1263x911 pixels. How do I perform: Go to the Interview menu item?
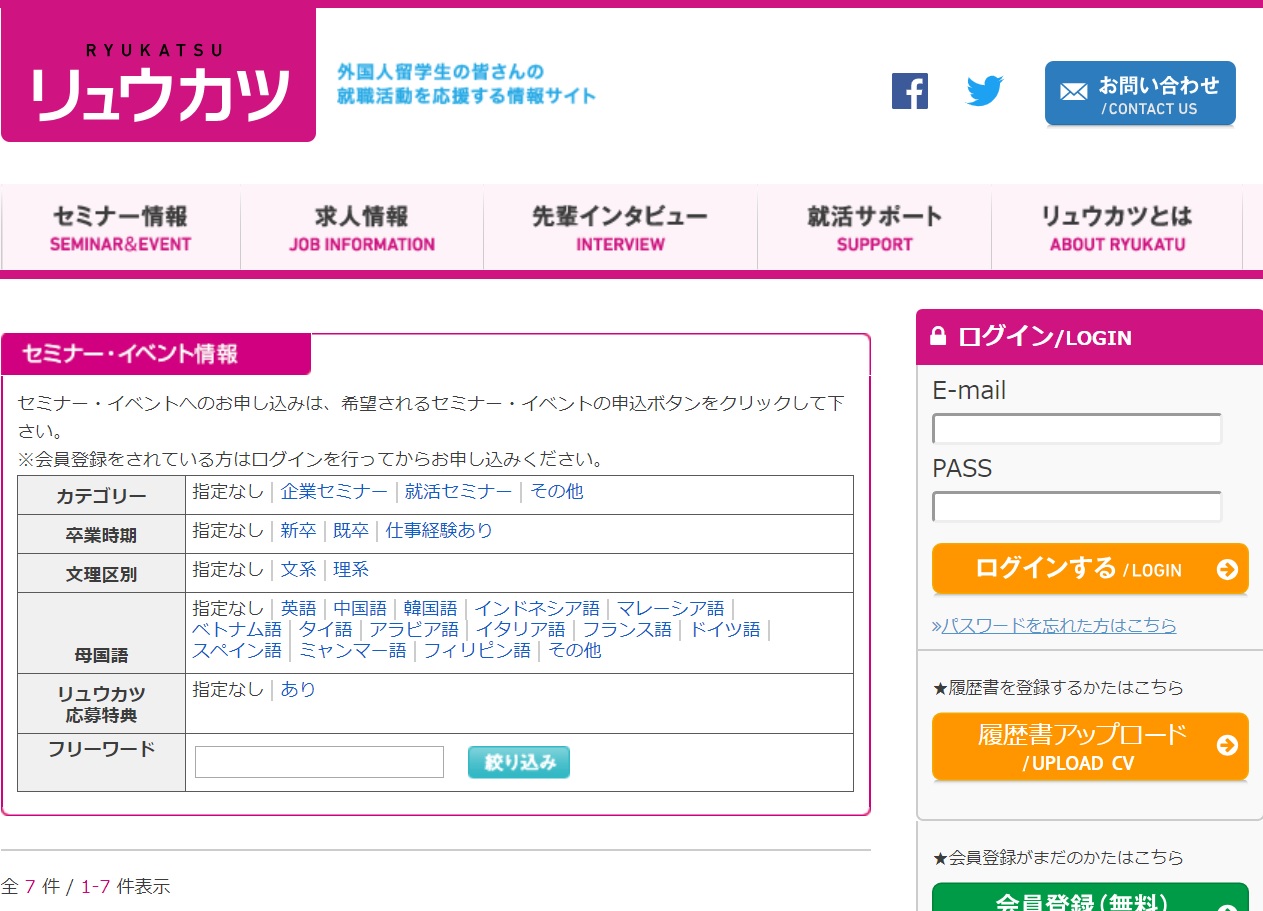click(620, 228)
